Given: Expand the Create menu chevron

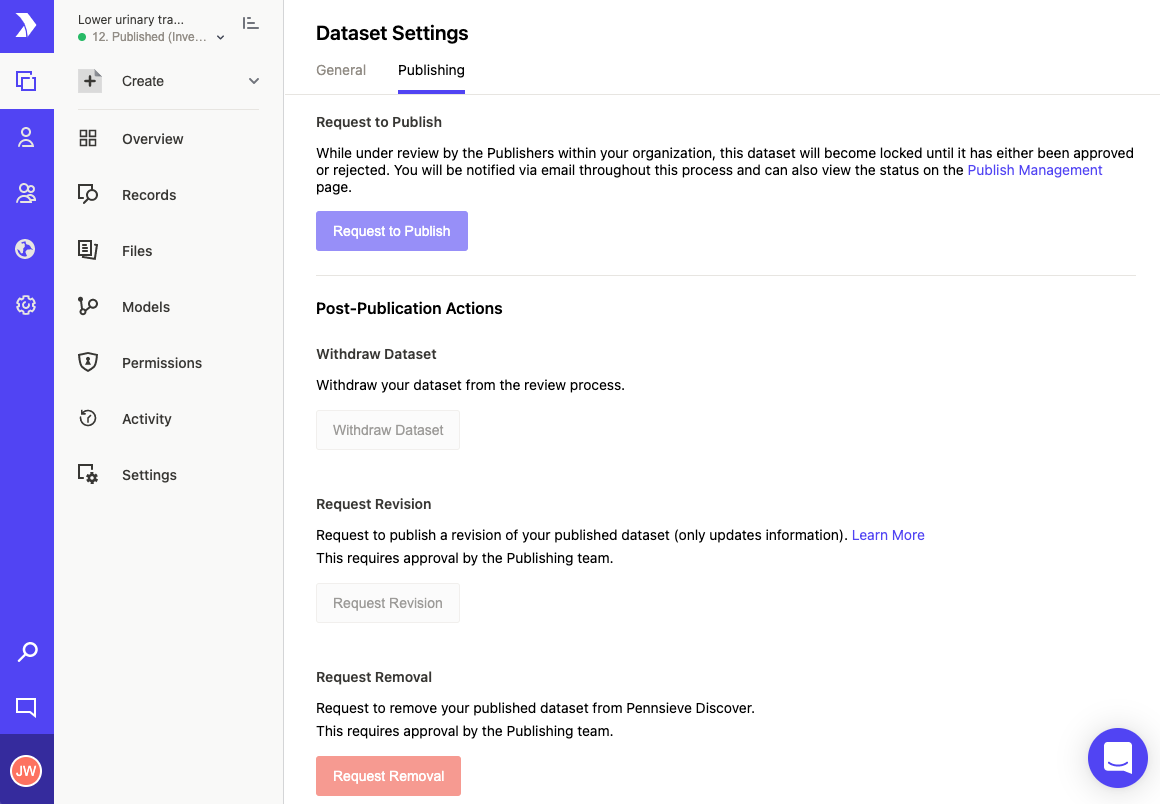Looking at the screenshot, I should point(254,81).
